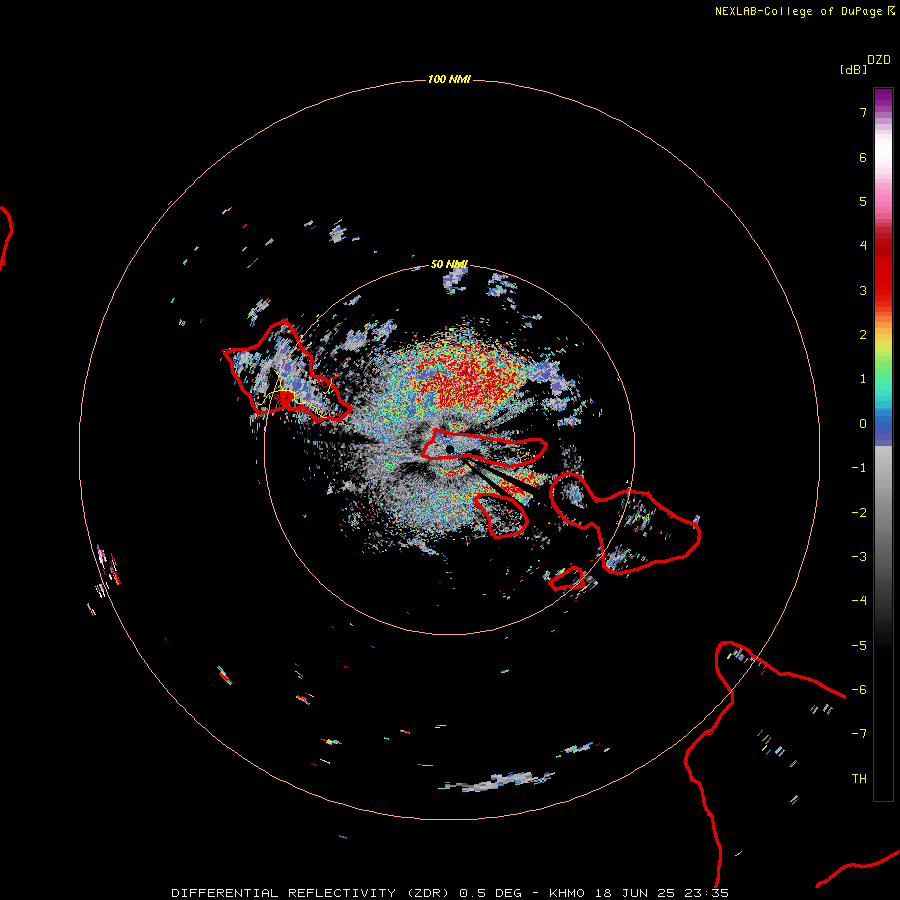
Task: Click the legend value -5
Action: tap(859, 646)
